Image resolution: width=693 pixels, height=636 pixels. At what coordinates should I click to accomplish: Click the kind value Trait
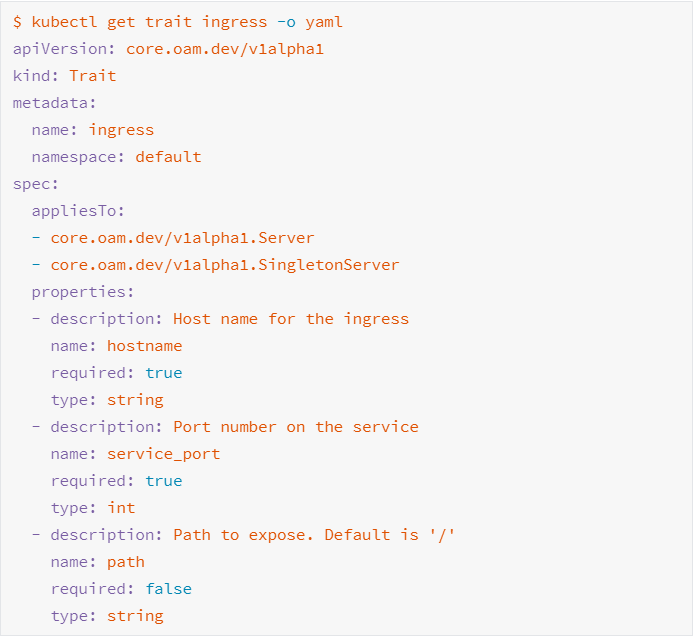(x=92, y=76)
